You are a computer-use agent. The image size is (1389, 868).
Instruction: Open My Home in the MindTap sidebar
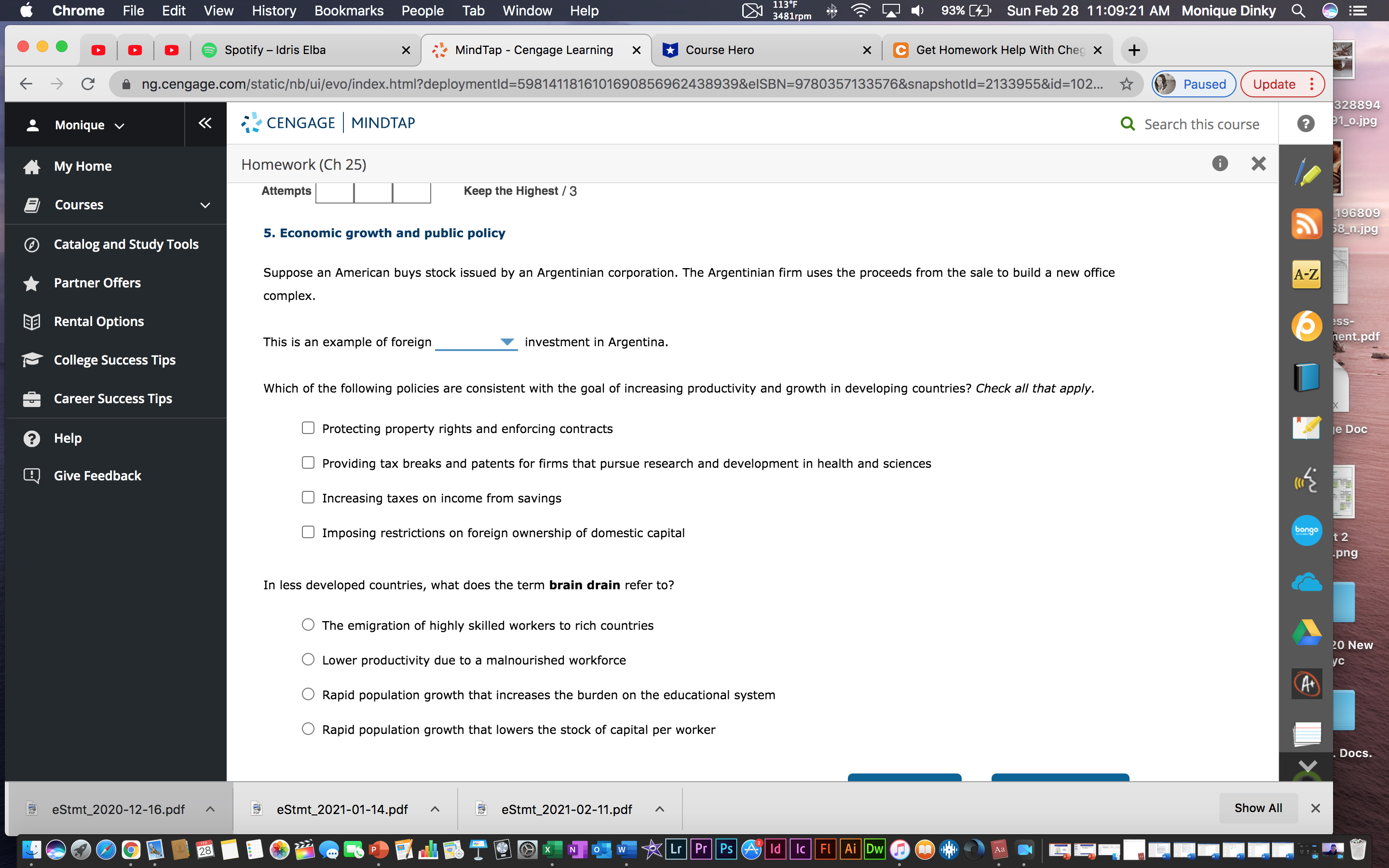point(82,166)
